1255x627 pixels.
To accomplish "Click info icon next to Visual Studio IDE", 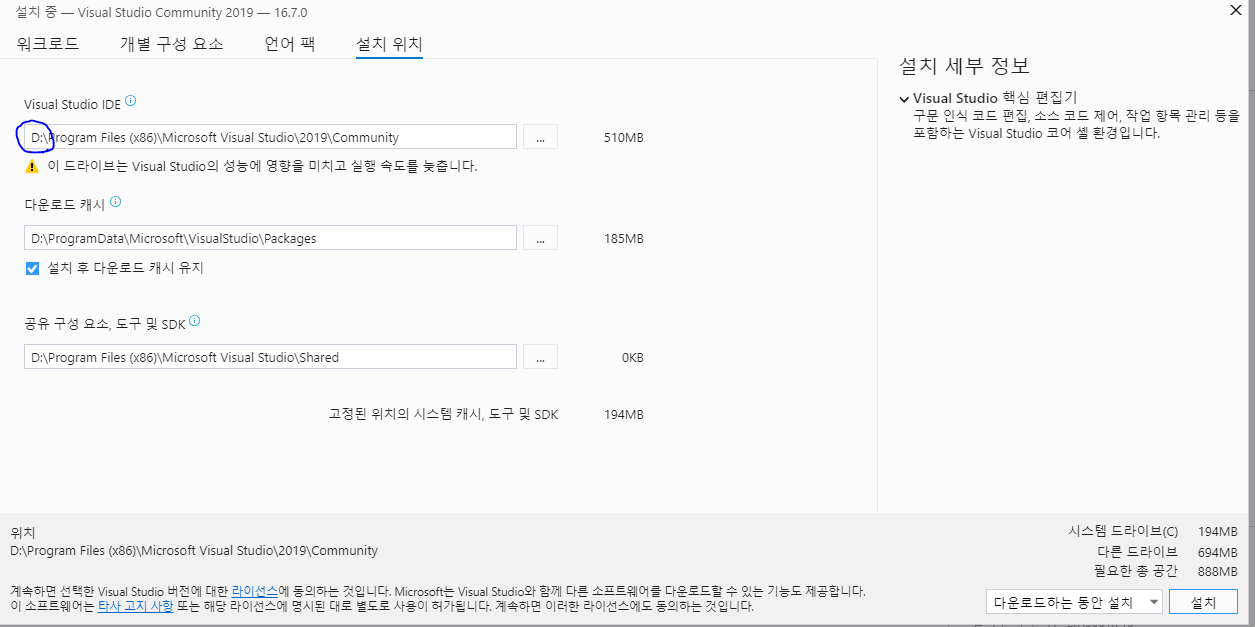I will point(131,101).
